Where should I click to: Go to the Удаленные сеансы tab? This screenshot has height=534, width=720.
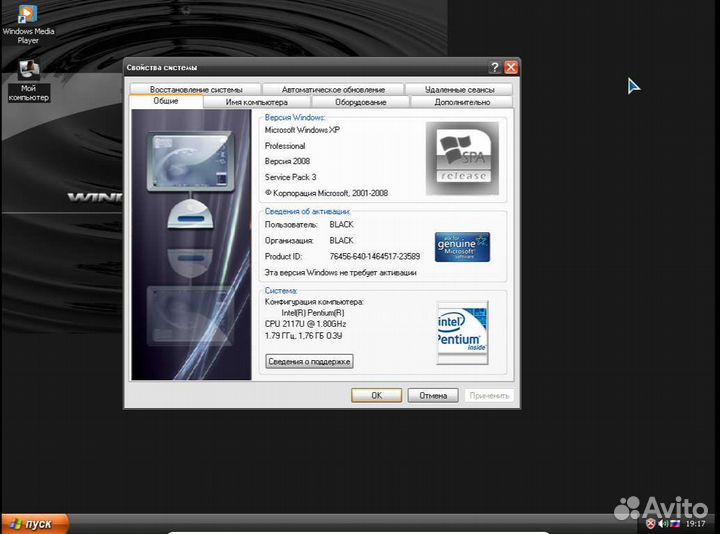click(460, 90)
